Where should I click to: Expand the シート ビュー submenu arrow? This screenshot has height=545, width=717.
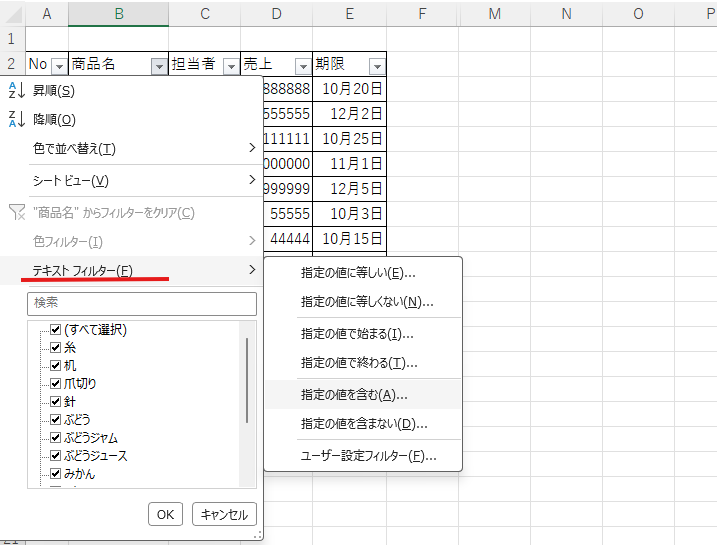252,180
